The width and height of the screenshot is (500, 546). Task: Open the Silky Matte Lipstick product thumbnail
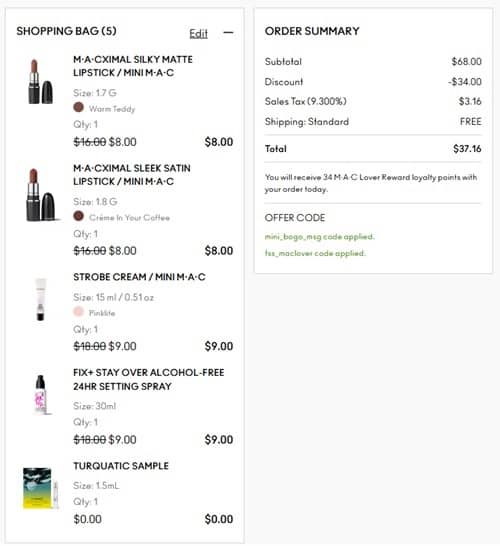point(40,82)
